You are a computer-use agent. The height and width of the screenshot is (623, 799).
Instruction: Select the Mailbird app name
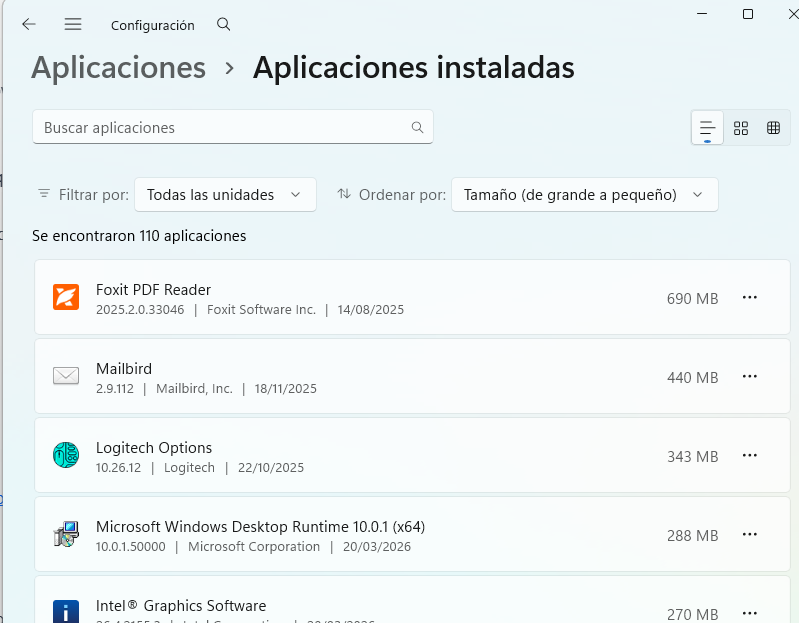click(x=124, y=369)
